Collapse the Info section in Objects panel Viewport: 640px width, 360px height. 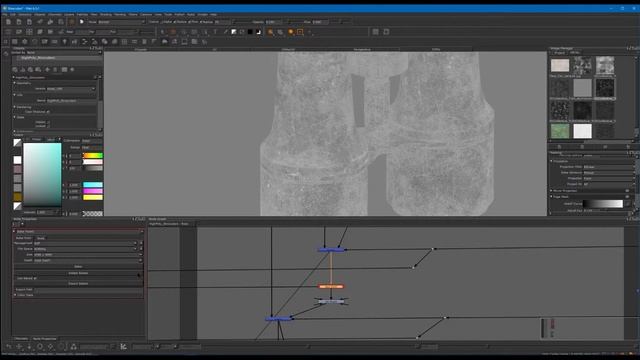15,95
